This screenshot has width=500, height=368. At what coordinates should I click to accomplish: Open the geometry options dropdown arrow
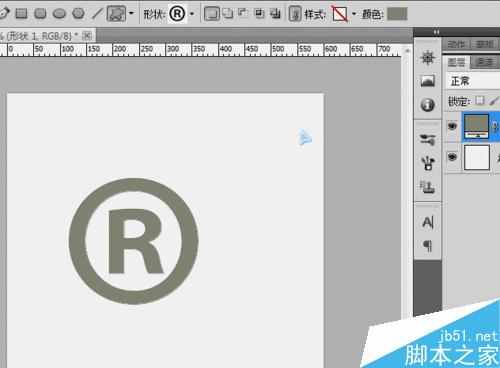[131, 14]
